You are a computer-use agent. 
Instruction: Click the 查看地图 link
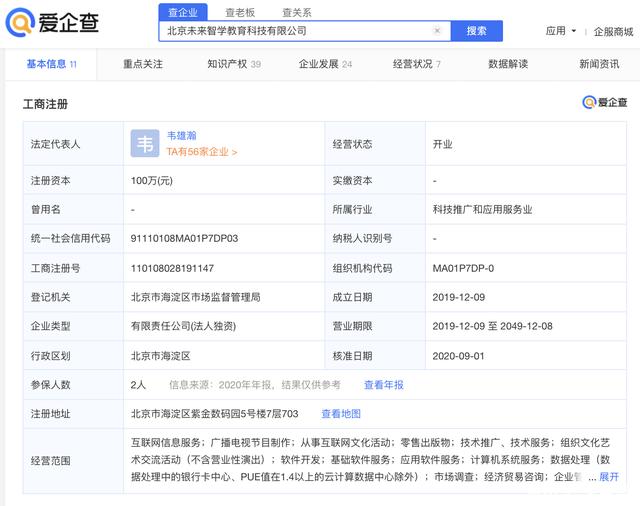(x=341, y=414)
